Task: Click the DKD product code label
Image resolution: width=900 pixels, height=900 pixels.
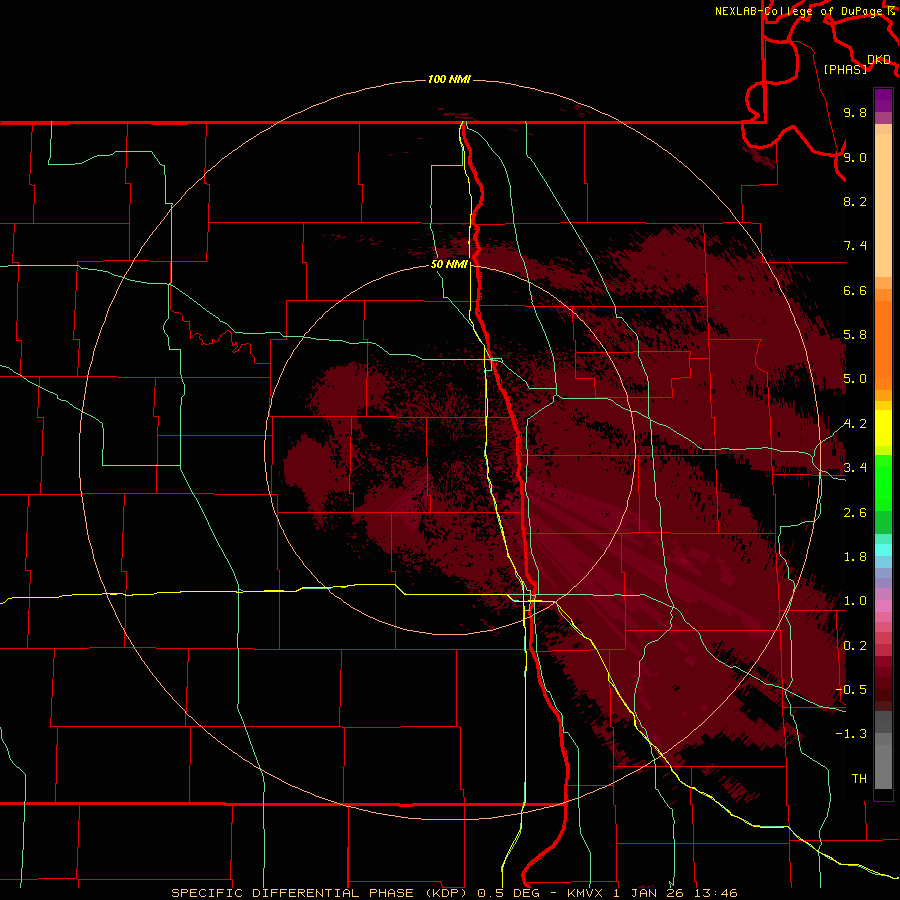Action: point(879,60)
